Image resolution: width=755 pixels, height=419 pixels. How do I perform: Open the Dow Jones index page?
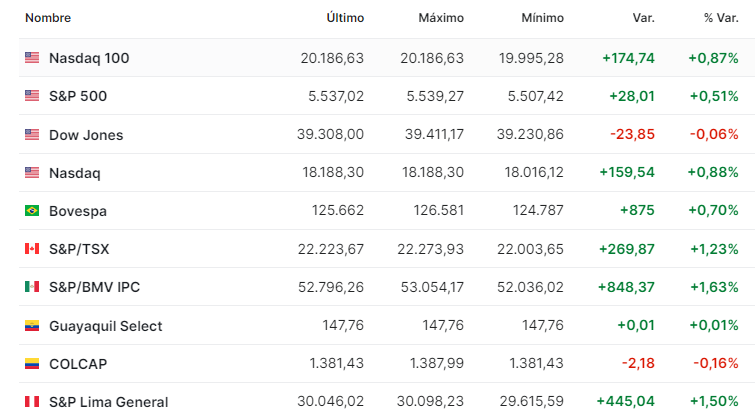86,135
